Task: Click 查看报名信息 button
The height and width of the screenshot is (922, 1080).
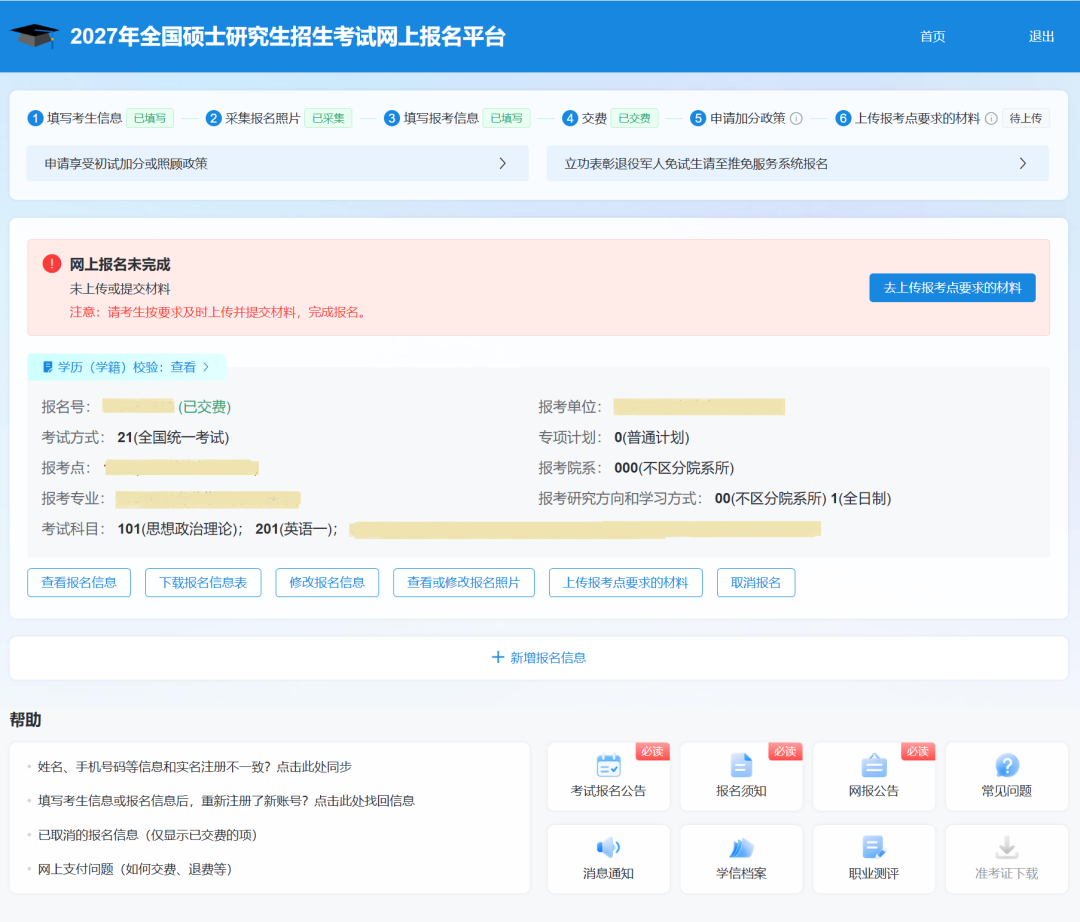Action: point(79,583)
